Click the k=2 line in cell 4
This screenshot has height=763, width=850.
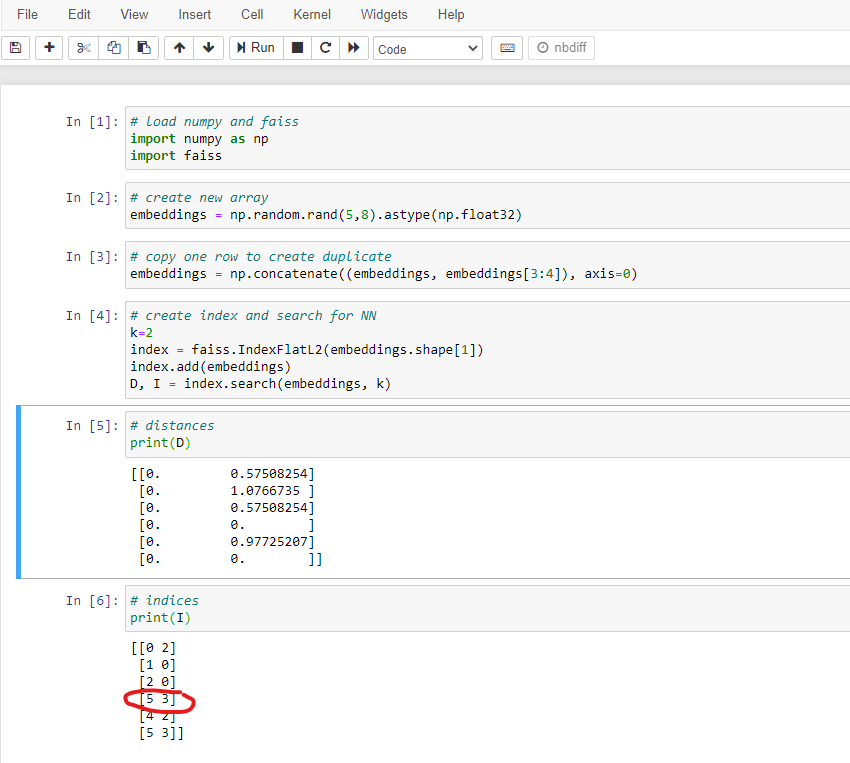click(x=141, y=333)
